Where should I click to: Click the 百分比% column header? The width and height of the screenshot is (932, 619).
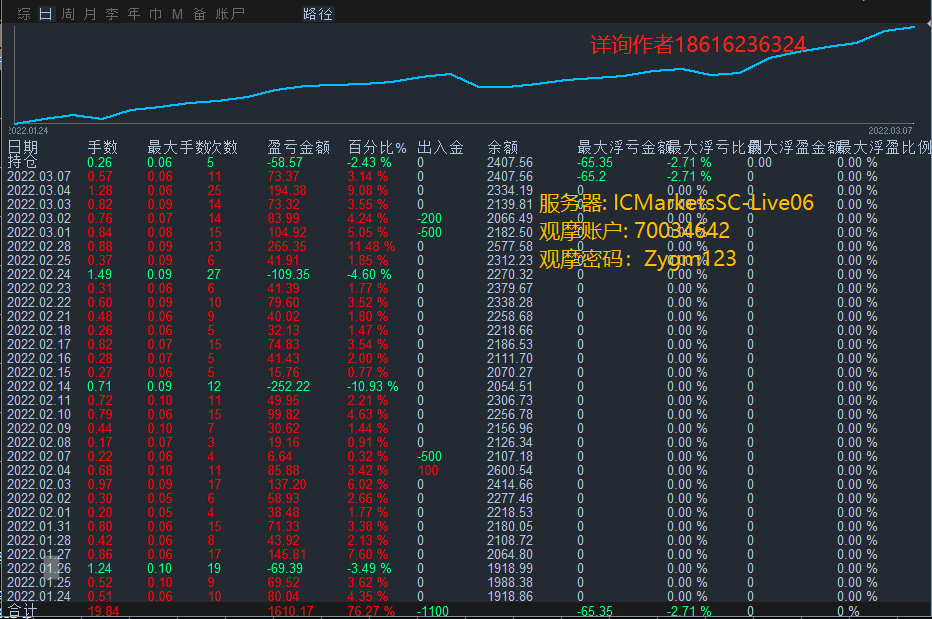(x=376, y=147)
